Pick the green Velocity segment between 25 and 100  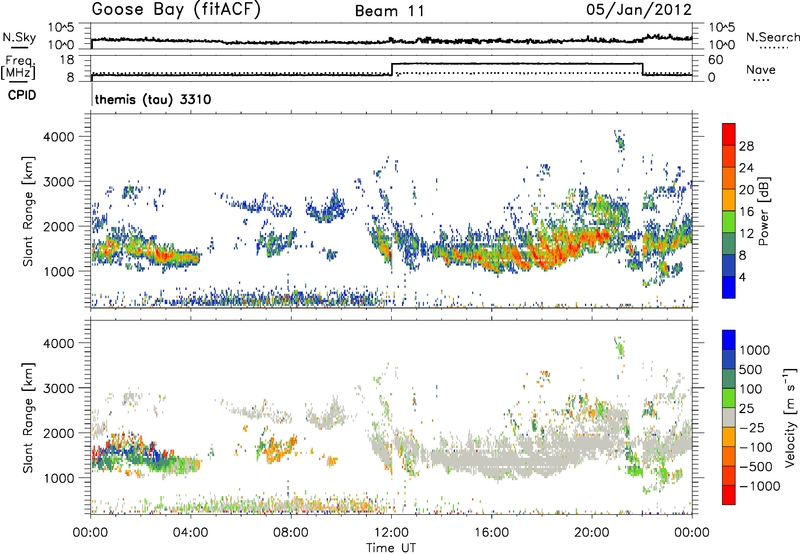click(x=729, y=398)
